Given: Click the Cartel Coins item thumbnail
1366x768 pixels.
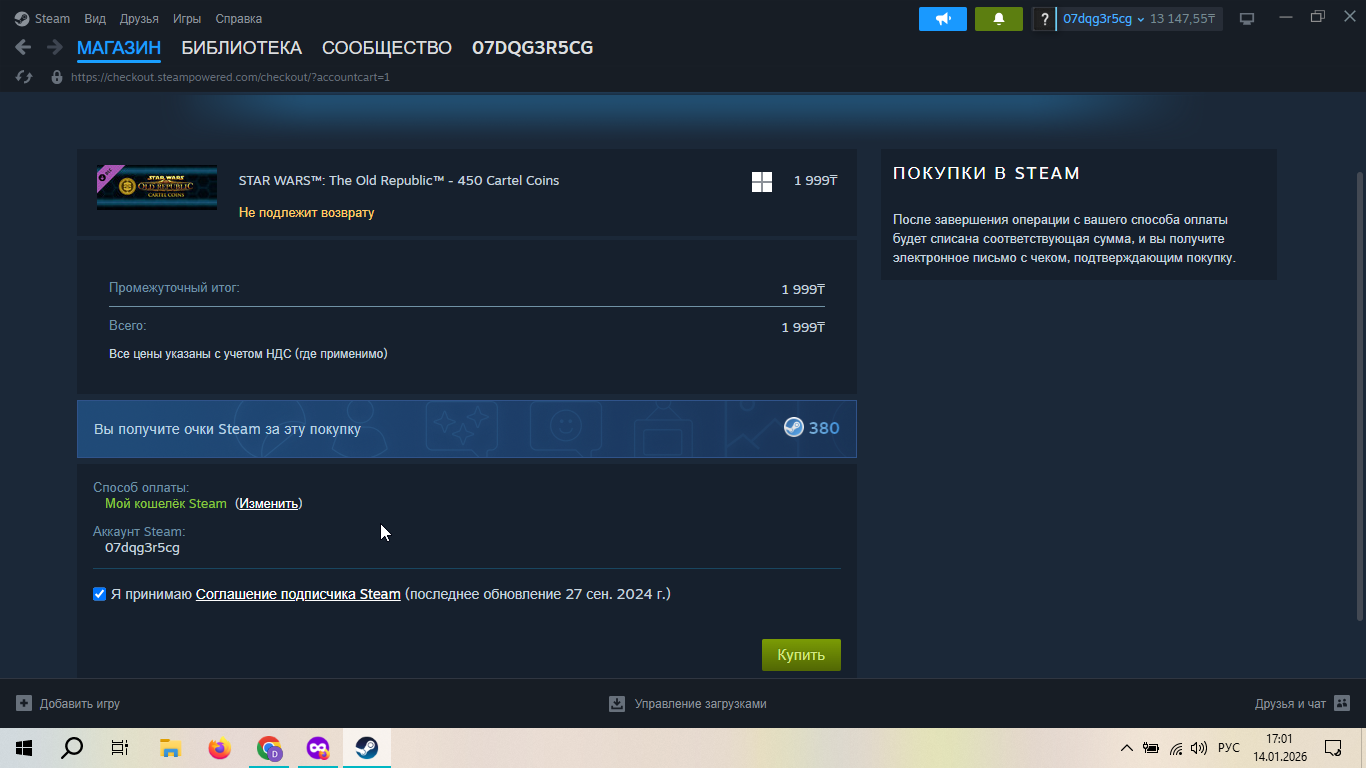Looking at the screenshot, I should [157, 187].
